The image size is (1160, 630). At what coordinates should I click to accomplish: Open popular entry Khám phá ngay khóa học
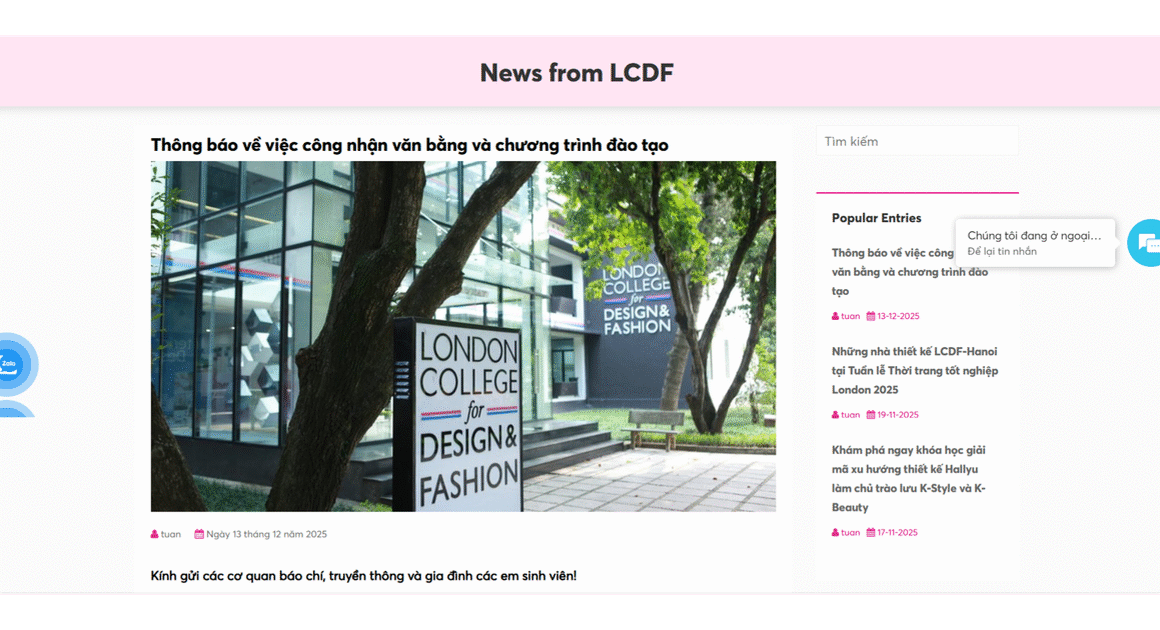(909, 478)
